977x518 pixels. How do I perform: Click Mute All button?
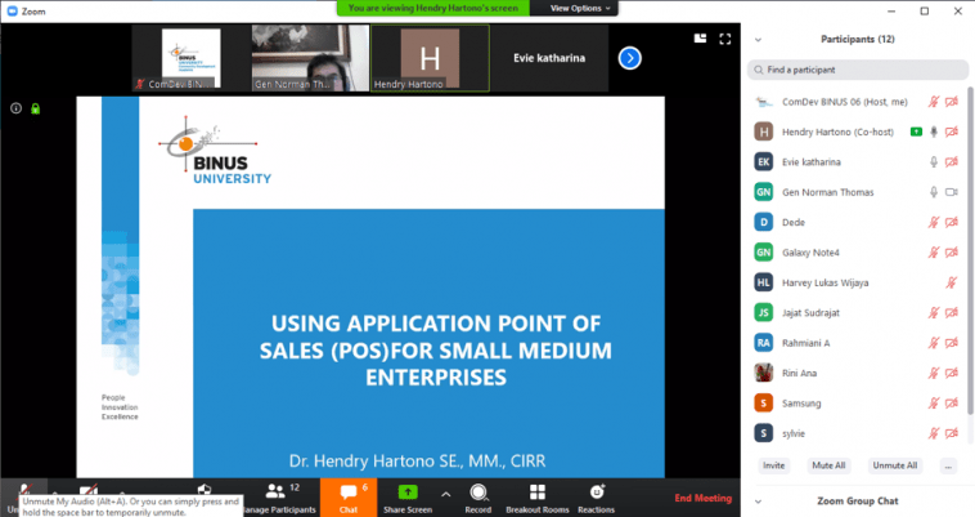point(829,466)
